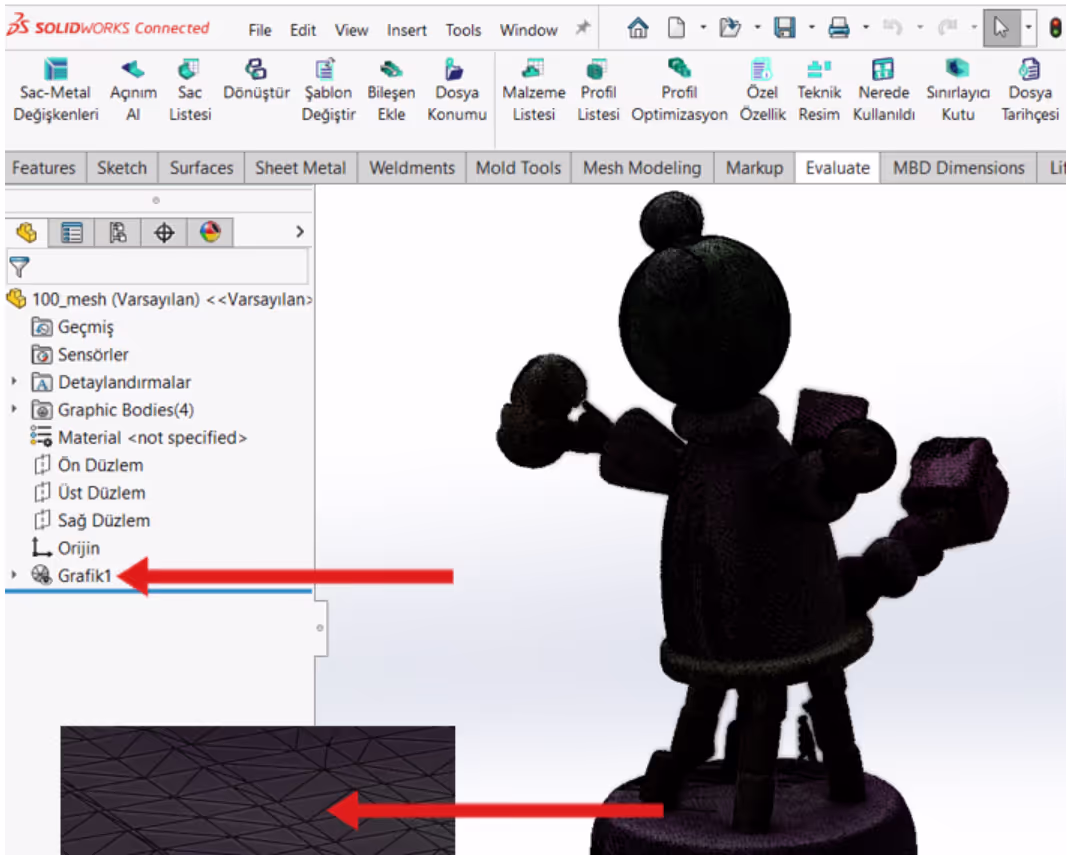The image size is (1067, 855).
Task: Switch to MBD Dimensions tab
Action: (x=959, y=168)
